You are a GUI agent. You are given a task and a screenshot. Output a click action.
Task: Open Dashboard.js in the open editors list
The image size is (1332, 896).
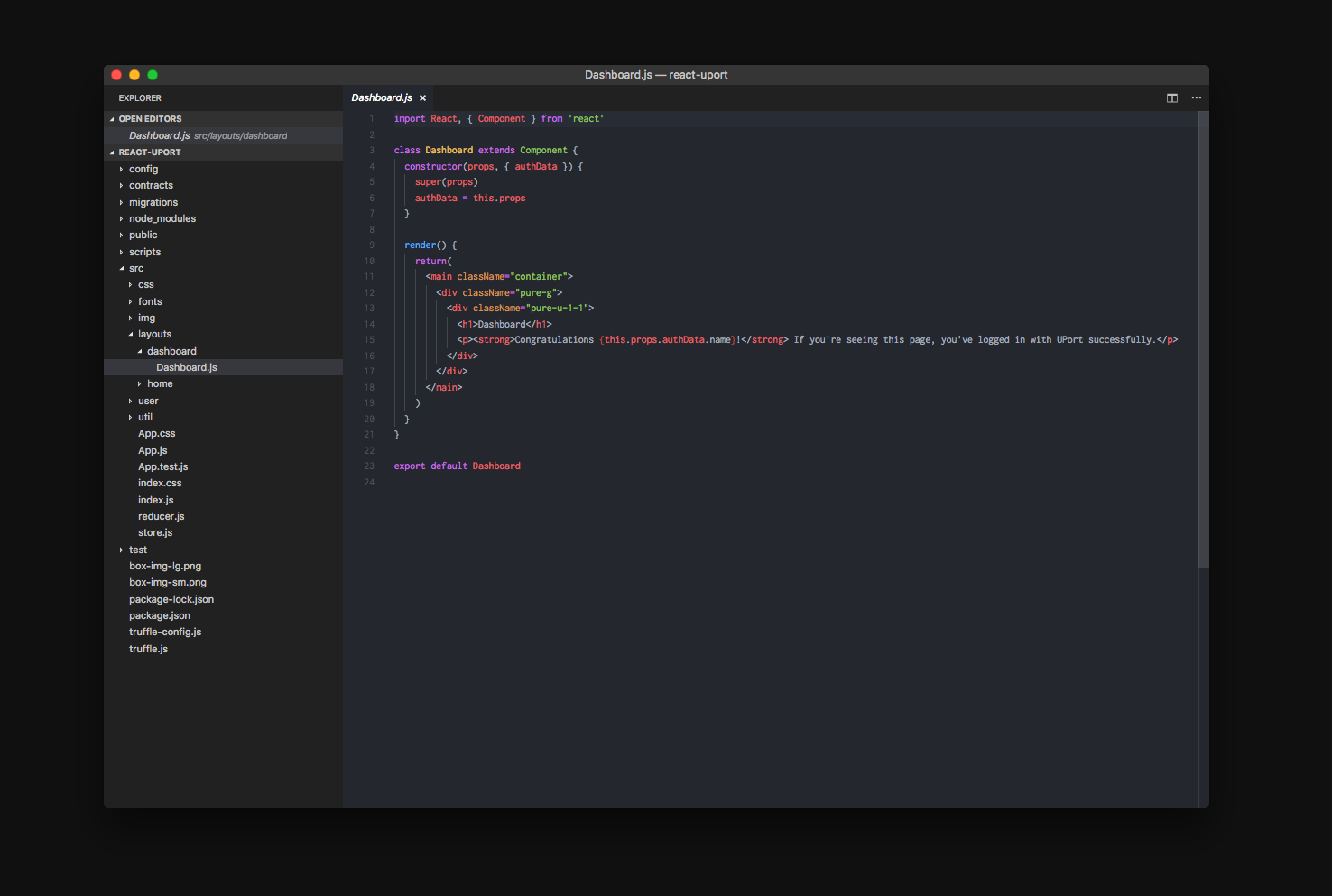click(160, 135)
